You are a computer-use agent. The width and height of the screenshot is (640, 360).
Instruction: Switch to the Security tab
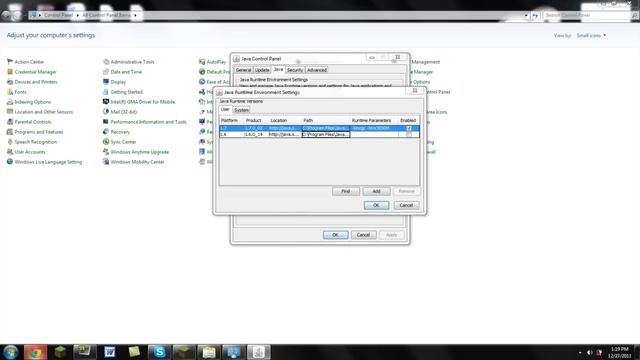(x=295, y=70)
